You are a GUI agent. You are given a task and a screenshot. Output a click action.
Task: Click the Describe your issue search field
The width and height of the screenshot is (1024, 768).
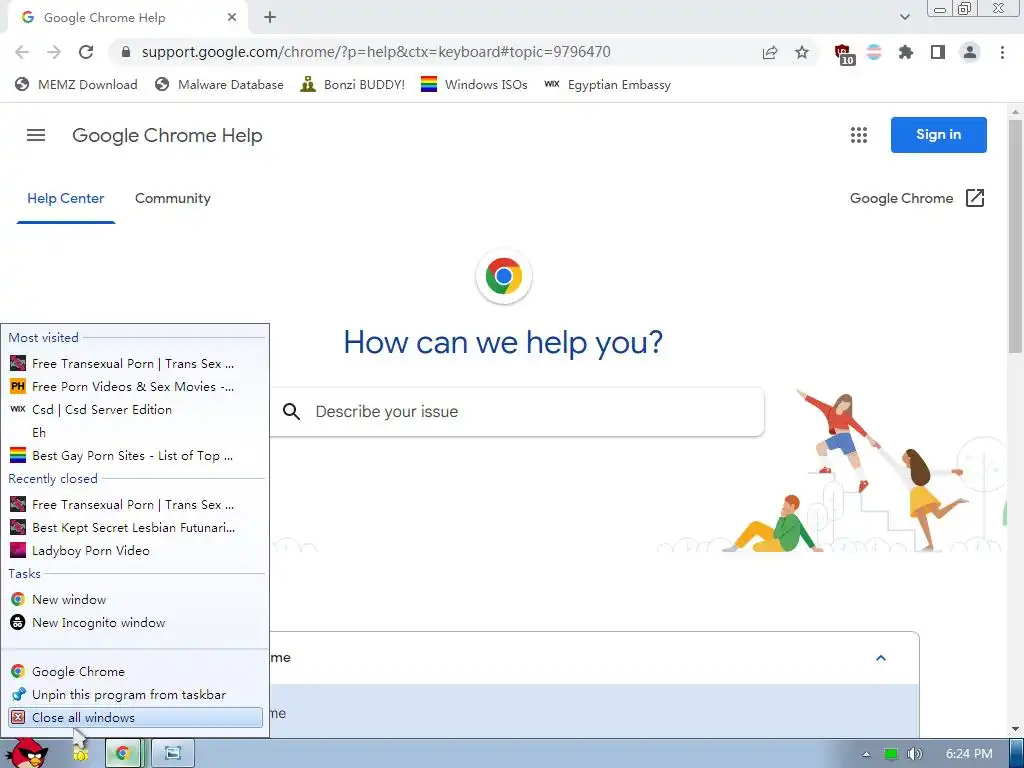pos(516,411)
